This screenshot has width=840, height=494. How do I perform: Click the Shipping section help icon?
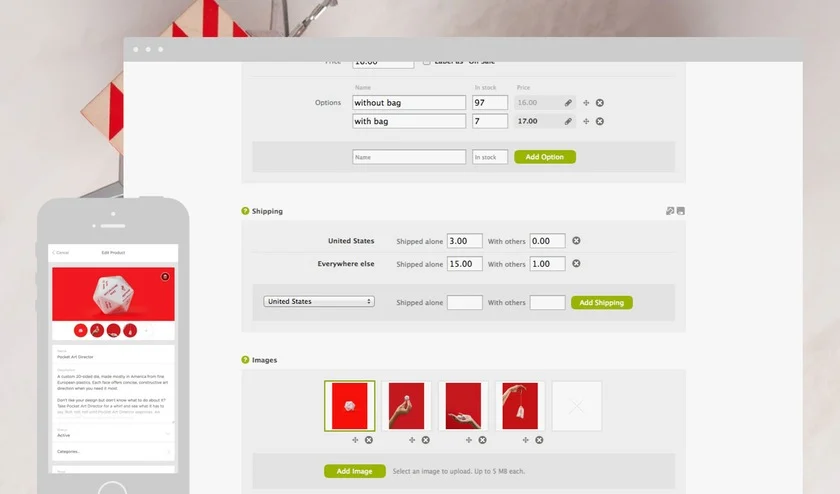click(245, 211)
